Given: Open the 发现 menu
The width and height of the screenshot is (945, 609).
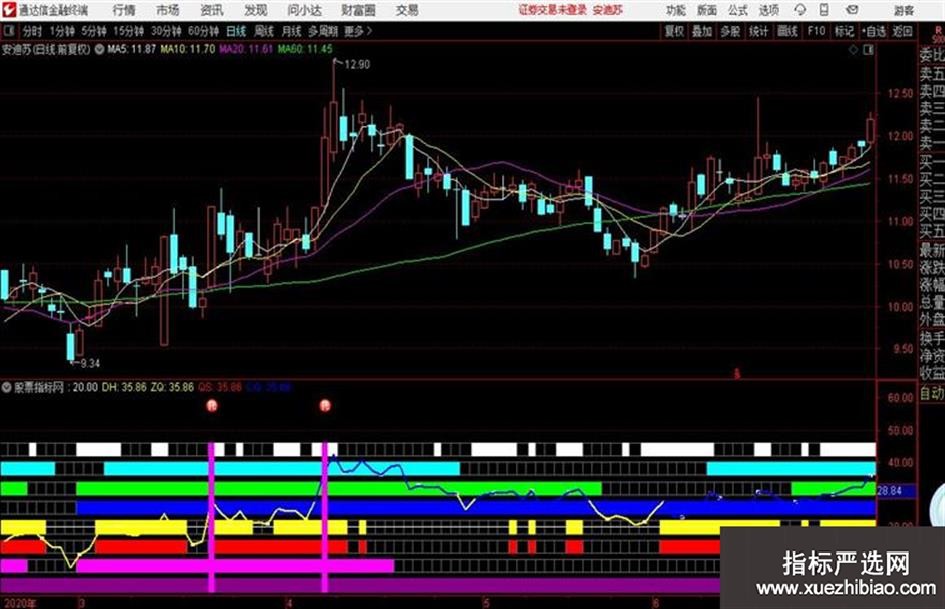Looking at the screenshot, I should [256, 10].
